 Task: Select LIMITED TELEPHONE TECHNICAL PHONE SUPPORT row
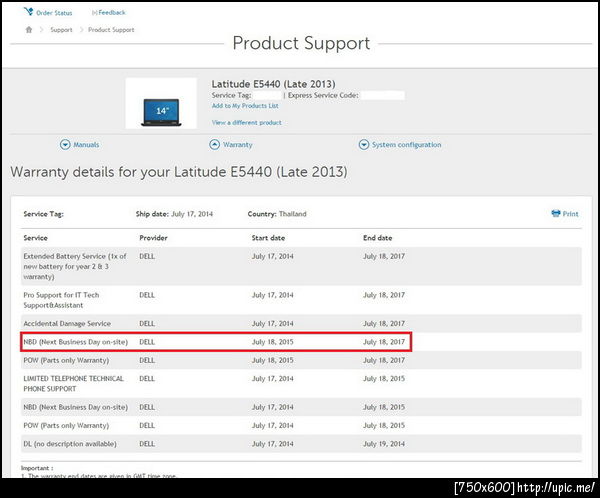coord(302,384)
